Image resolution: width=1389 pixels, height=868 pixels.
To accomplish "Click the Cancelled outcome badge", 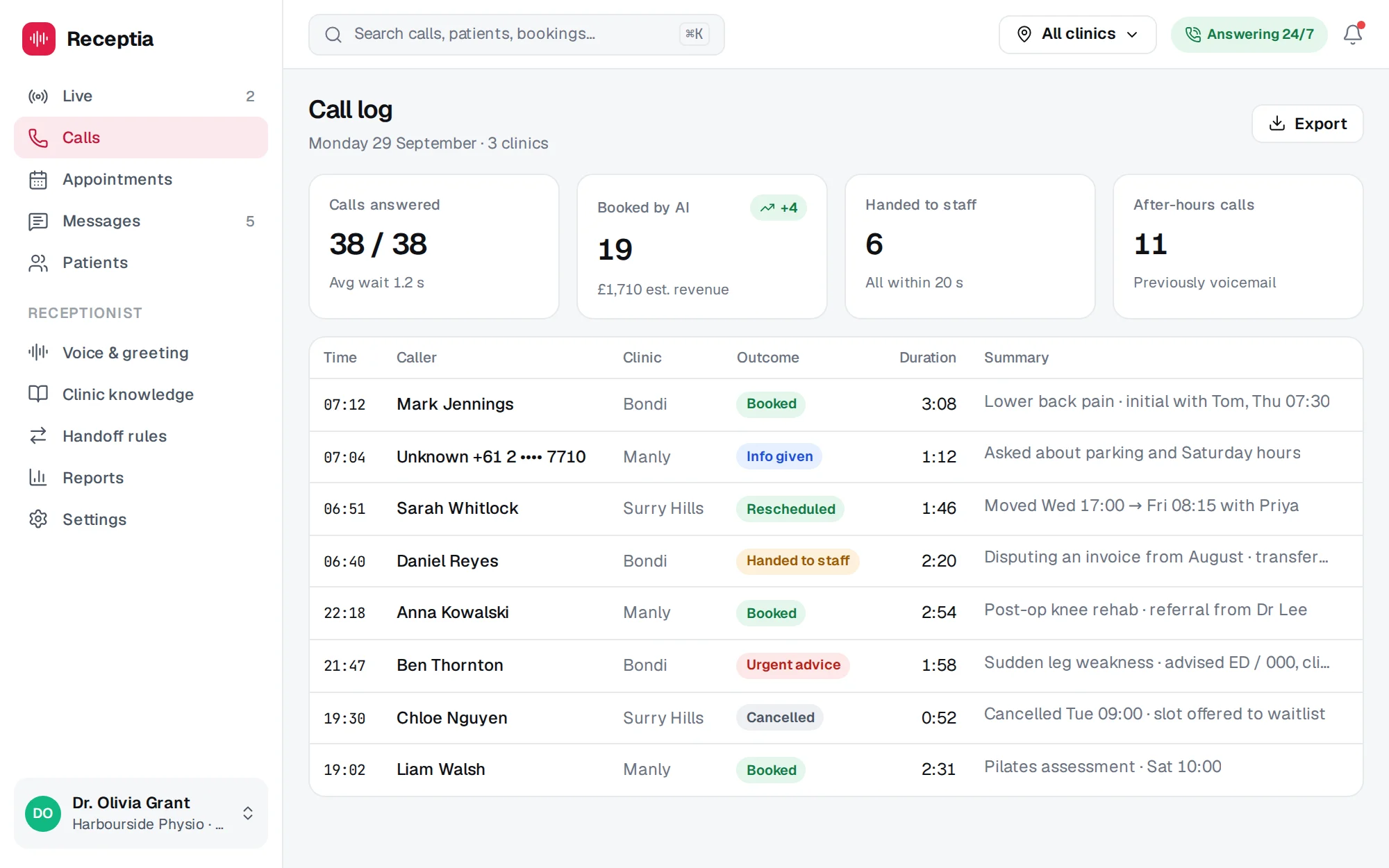I will pos(780,717).
